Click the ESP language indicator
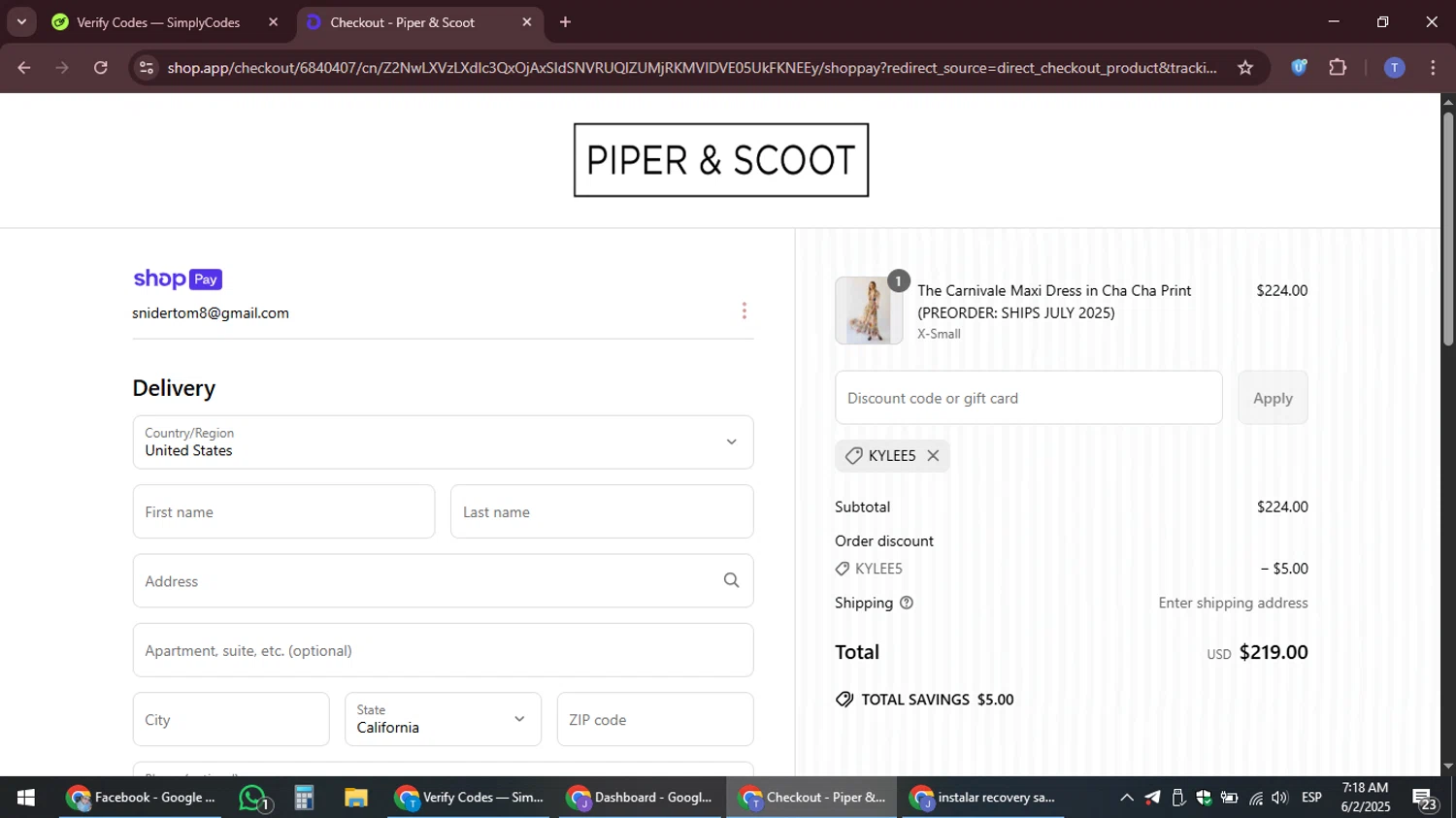 tap(1311, 798)
